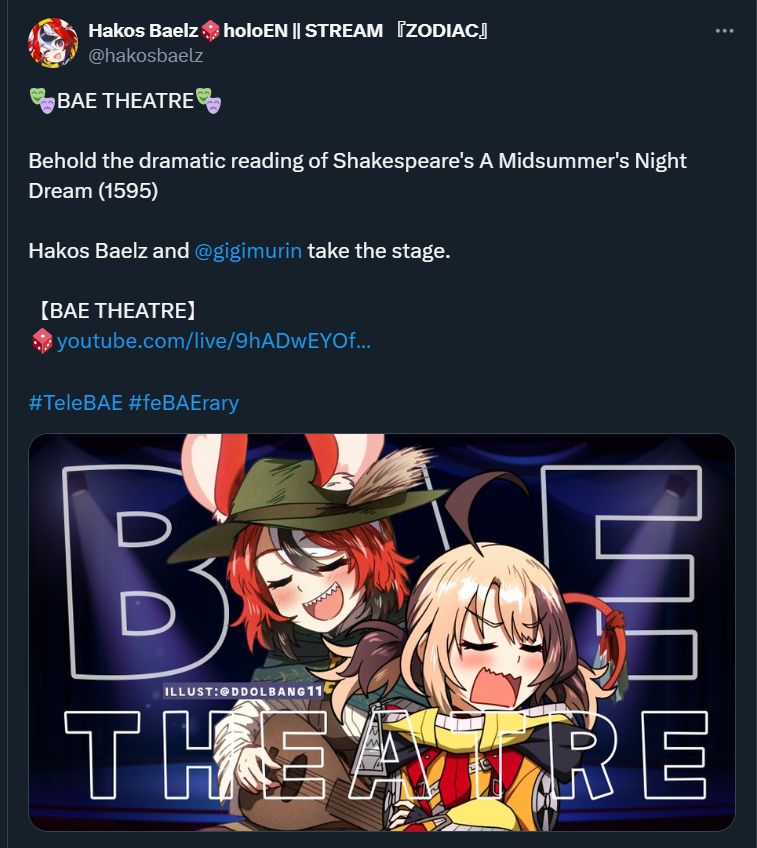757x848 pixels.
Task: Click the ILLUST:@DDOLBANG11 credit on the image
Action: click(x=243, y=691)
